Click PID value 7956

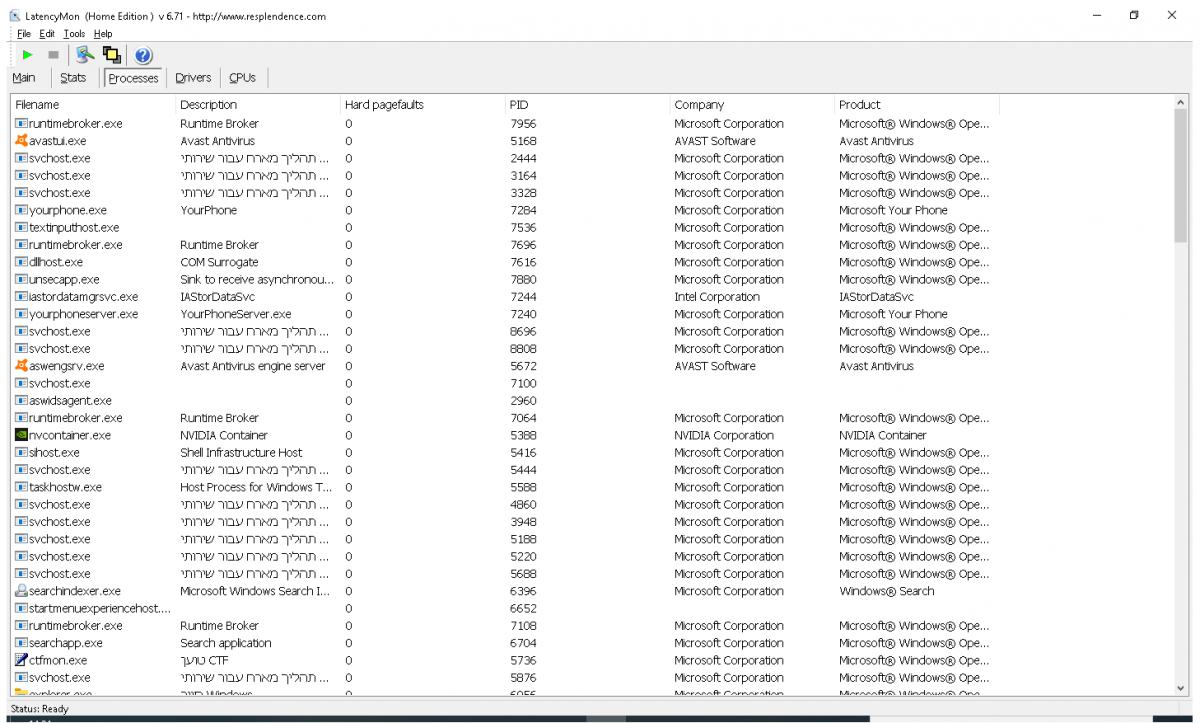[x=523, y=124]
